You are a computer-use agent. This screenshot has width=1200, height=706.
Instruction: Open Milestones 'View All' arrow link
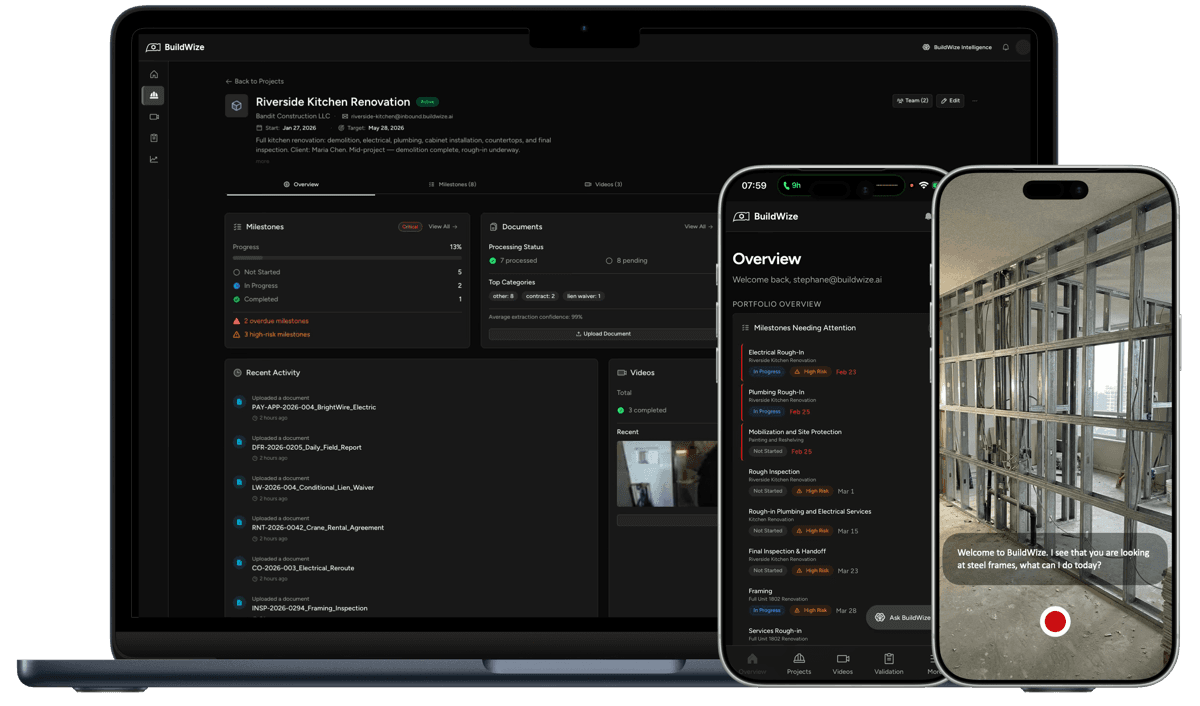(442, 226)
